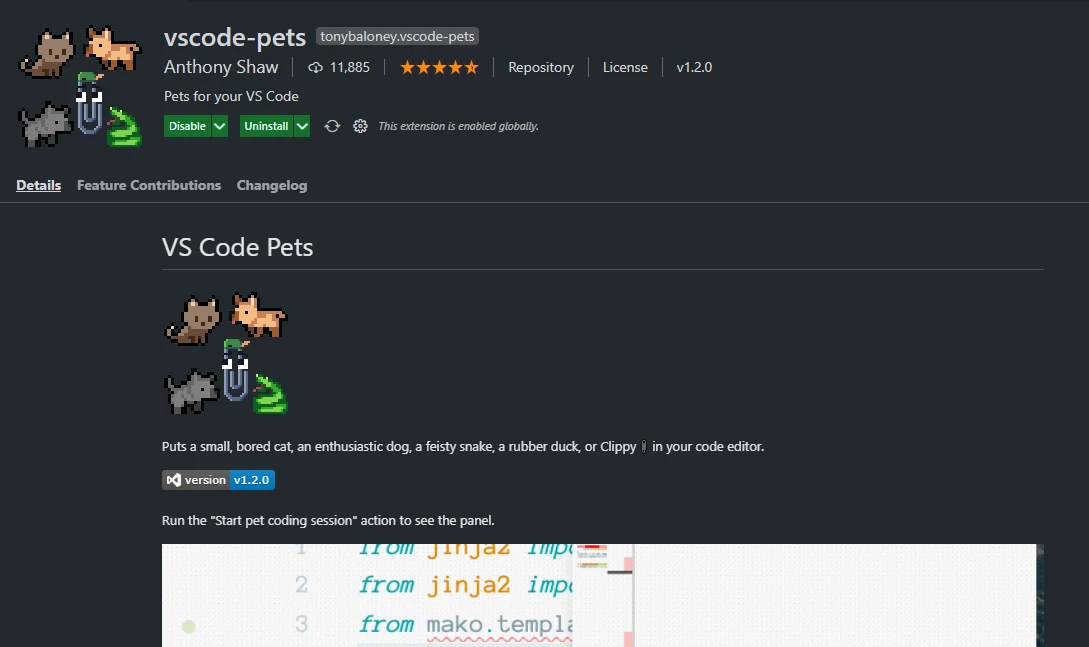Click the sync/reload extension icon
1089x647 pixels.
[332, 126]
